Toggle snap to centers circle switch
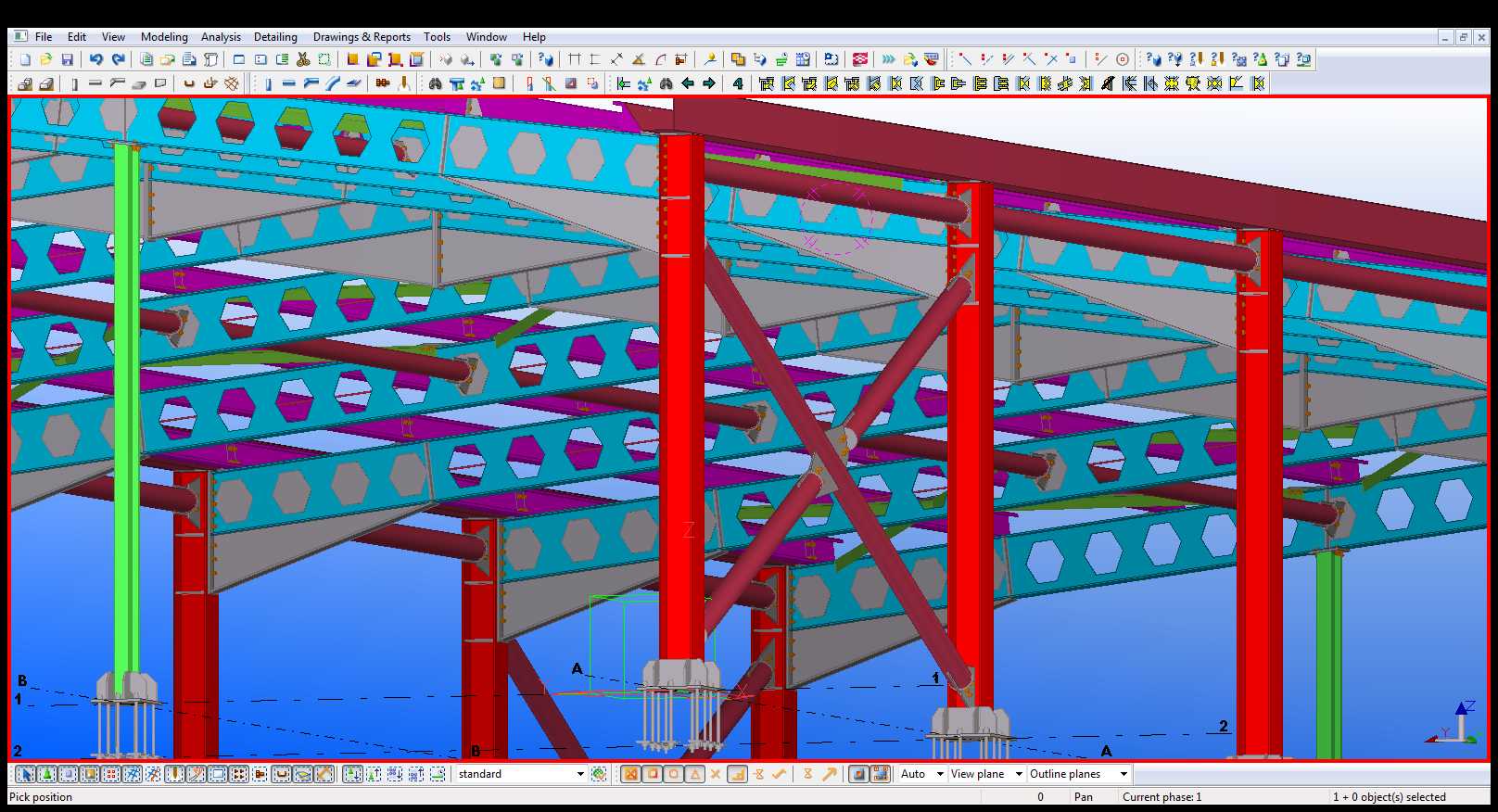The height and width of the screenshot is (812, 1498). point(674,774)
